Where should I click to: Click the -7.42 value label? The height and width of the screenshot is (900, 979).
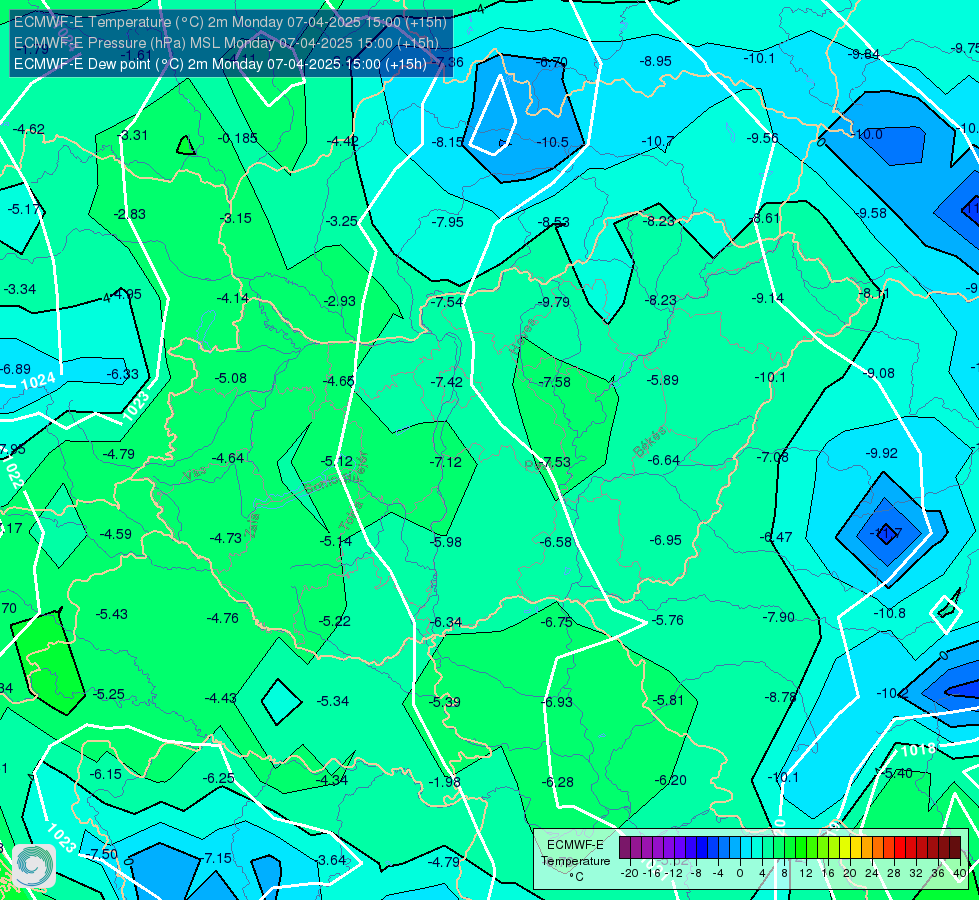447,382
